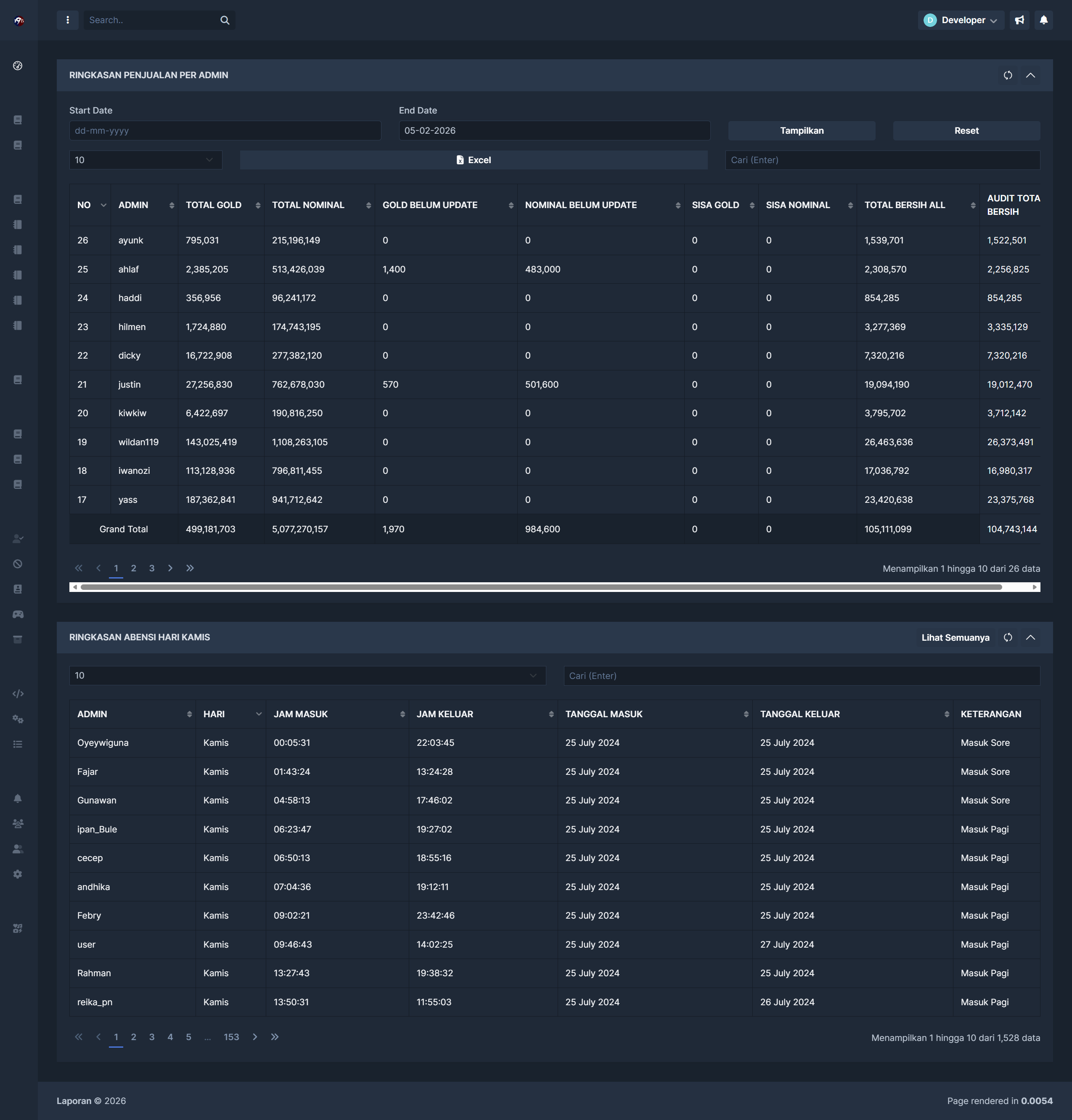Viewport: 1072px width, 1120px height.
Task: Sort by the NO column header
Action: 90,205
